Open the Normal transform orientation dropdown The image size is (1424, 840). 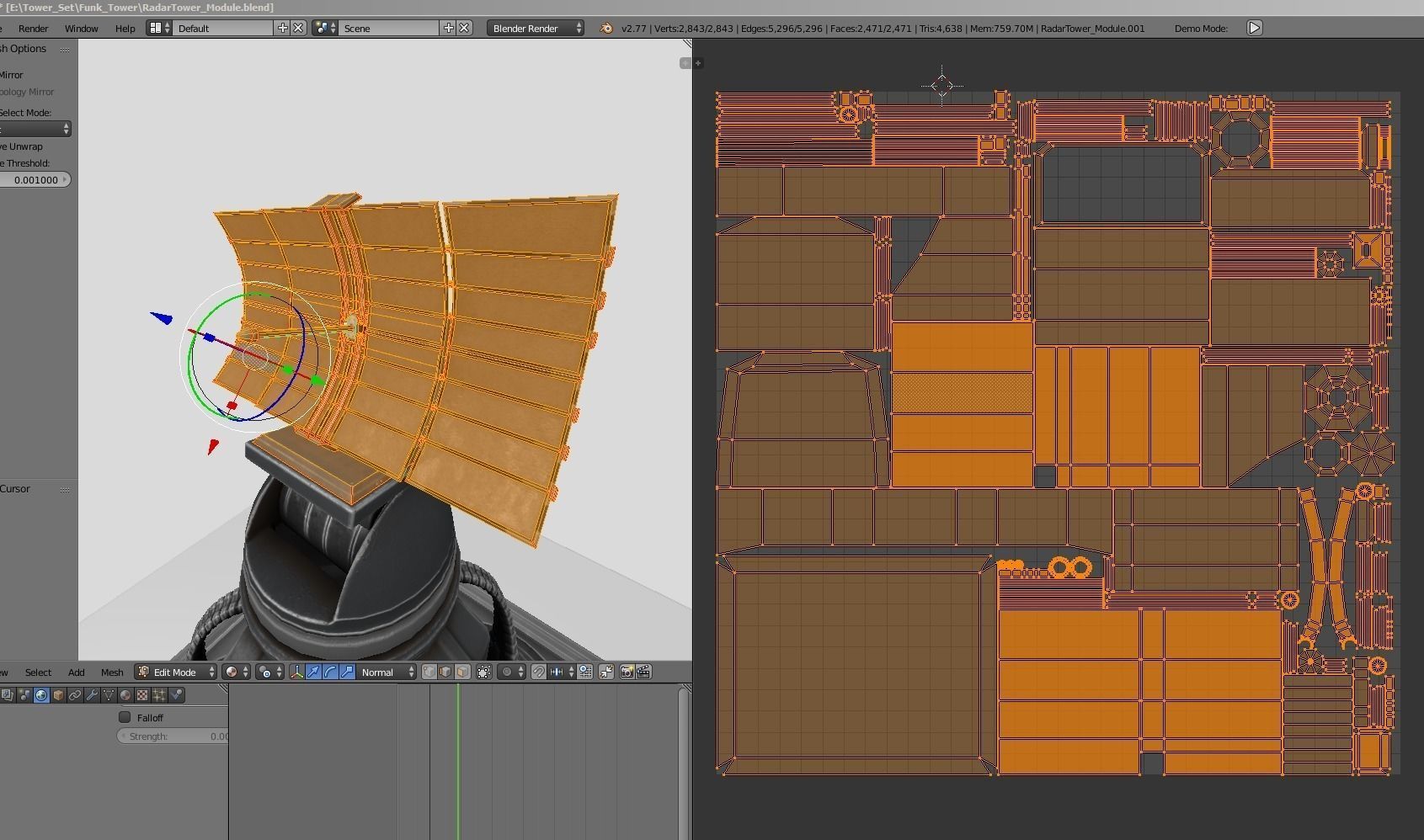[387, 672]
